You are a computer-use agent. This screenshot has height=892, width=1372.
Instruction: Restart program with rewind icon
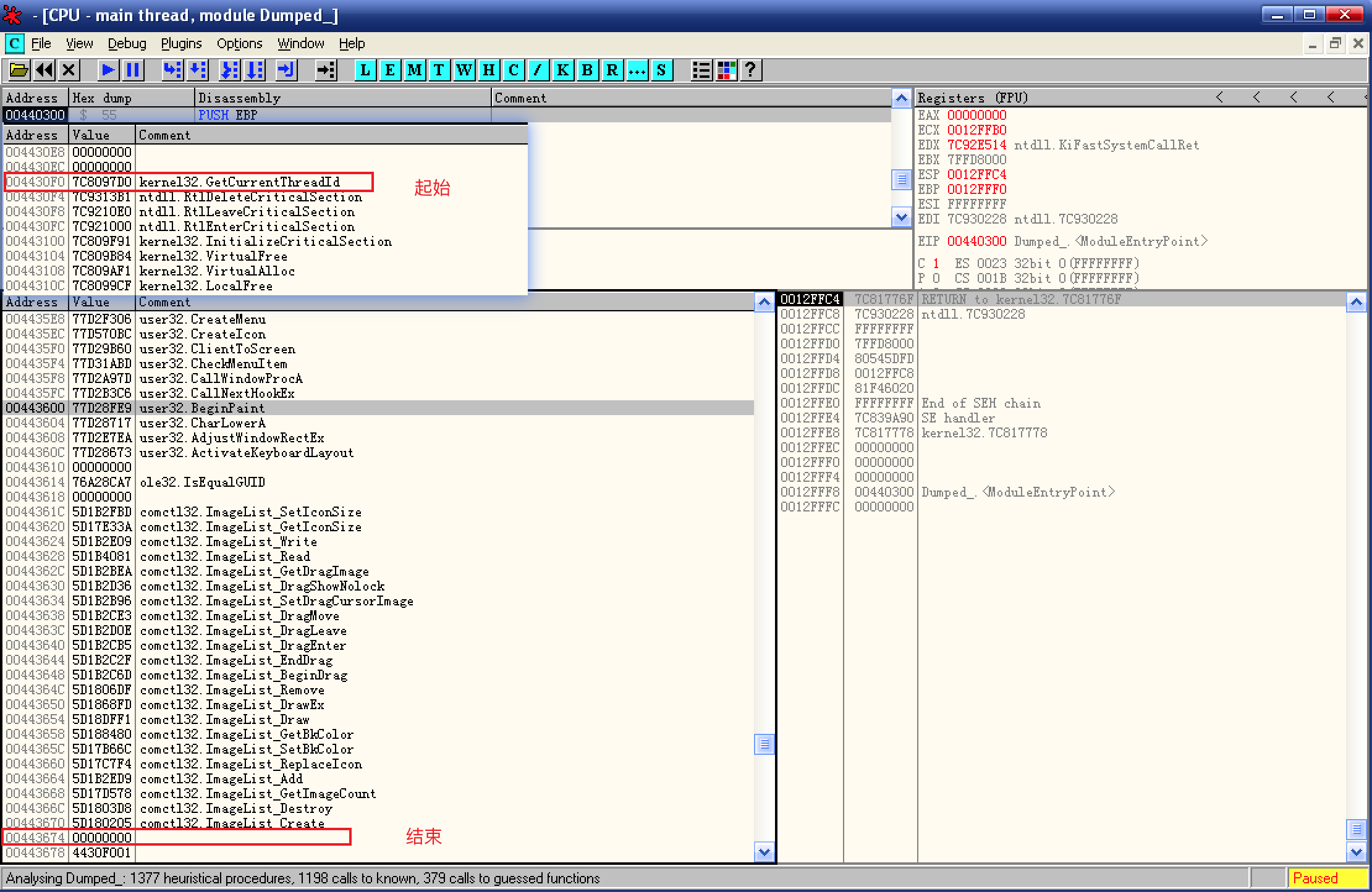pyautogui.click(x=44, y=70)
